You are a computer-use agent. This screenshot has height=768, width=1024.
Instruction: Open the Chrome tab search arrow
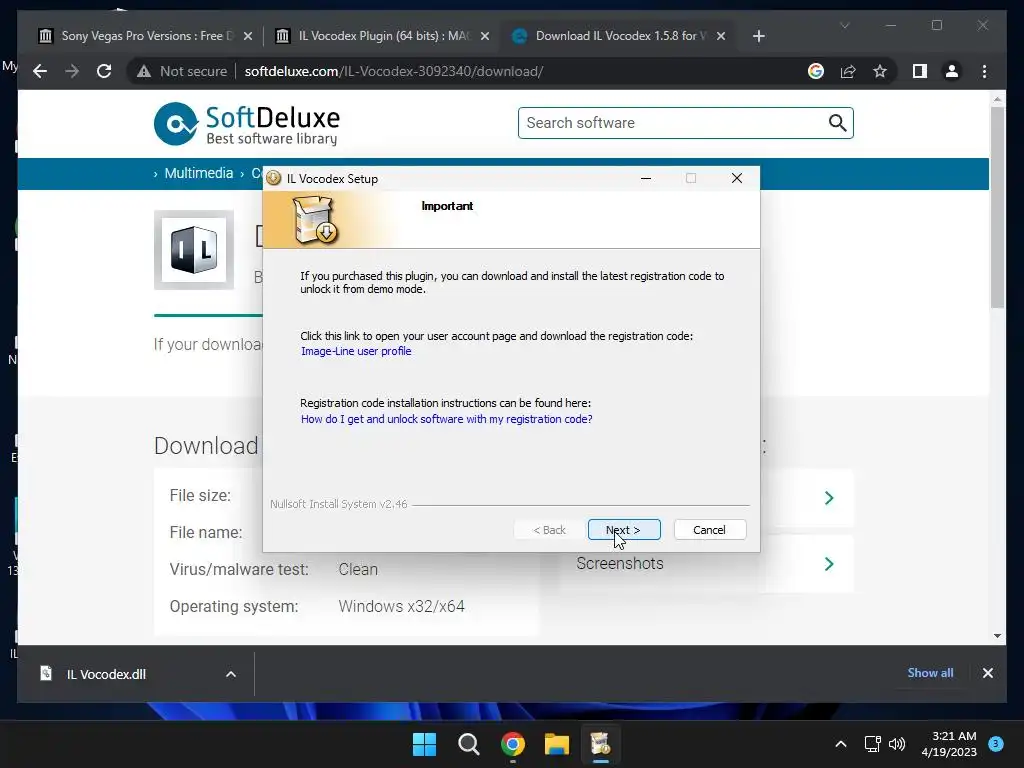(844, 25)
